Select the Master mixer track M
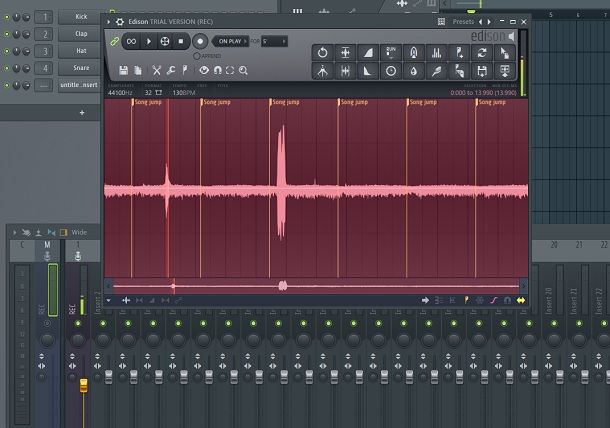 point(47,245)
